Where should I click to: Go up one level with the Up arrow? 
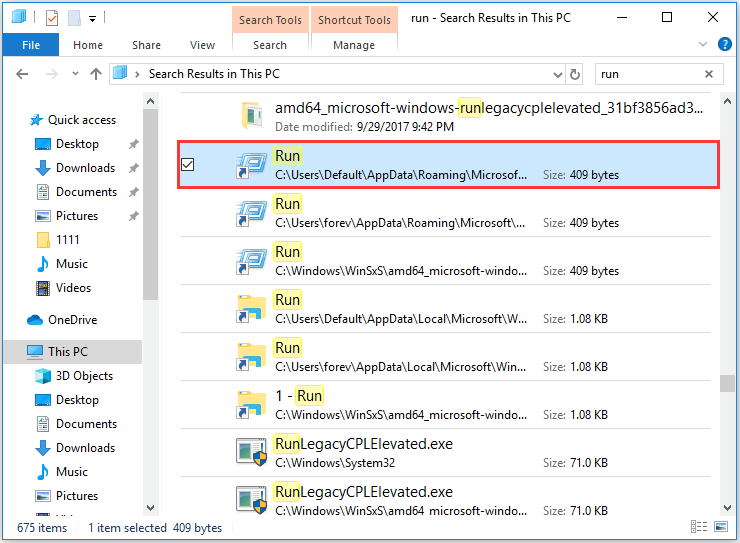96,74
